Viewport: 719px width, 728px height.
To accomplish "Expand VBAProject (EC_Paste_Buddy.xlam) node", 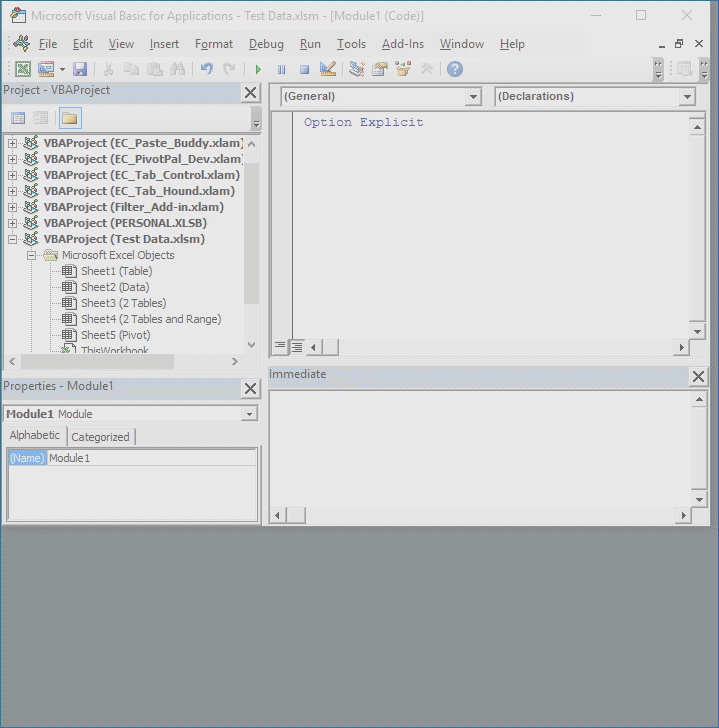I will point(13,143).
